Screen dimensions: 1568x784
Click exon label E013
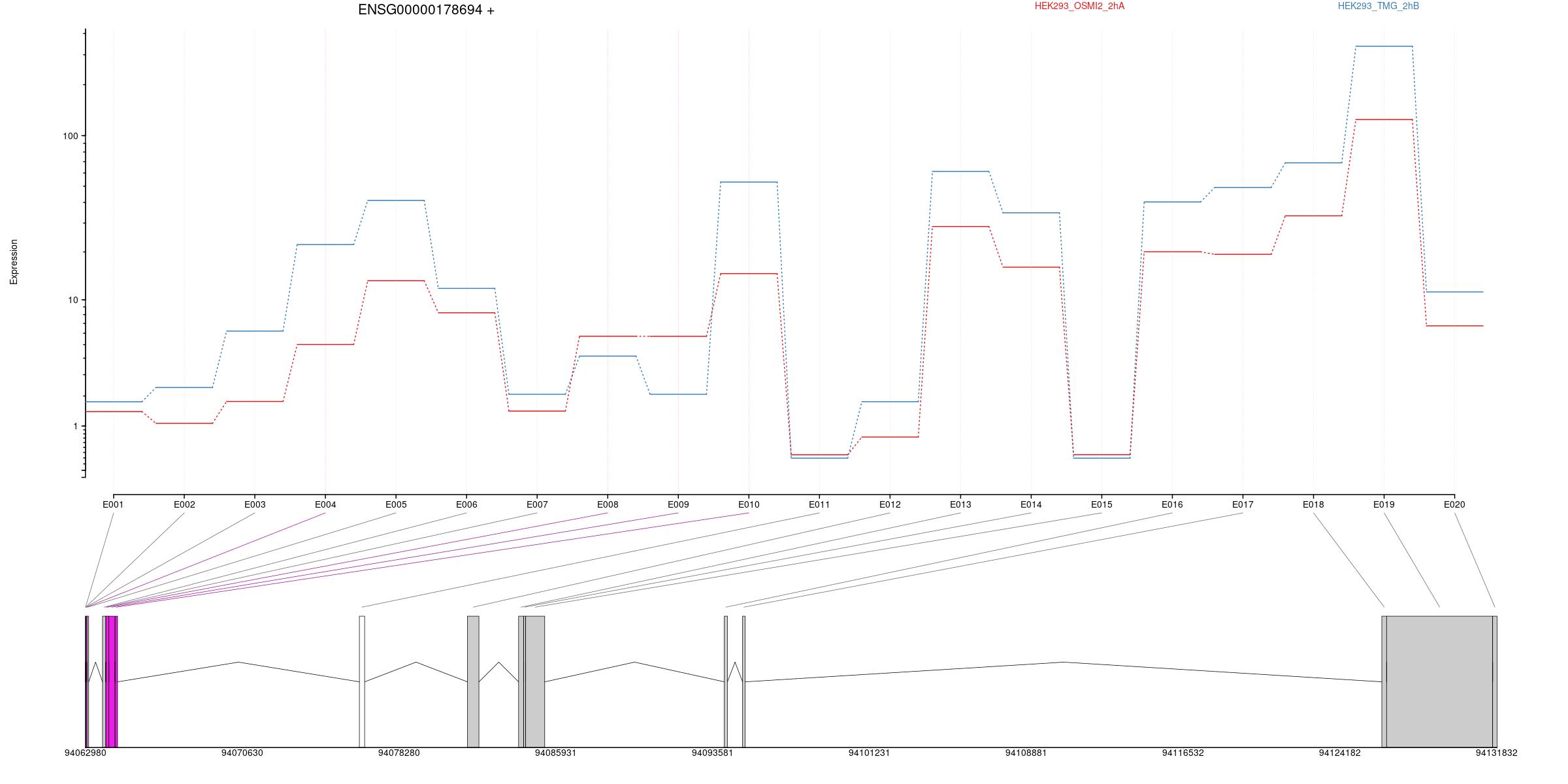click(960, 504)
